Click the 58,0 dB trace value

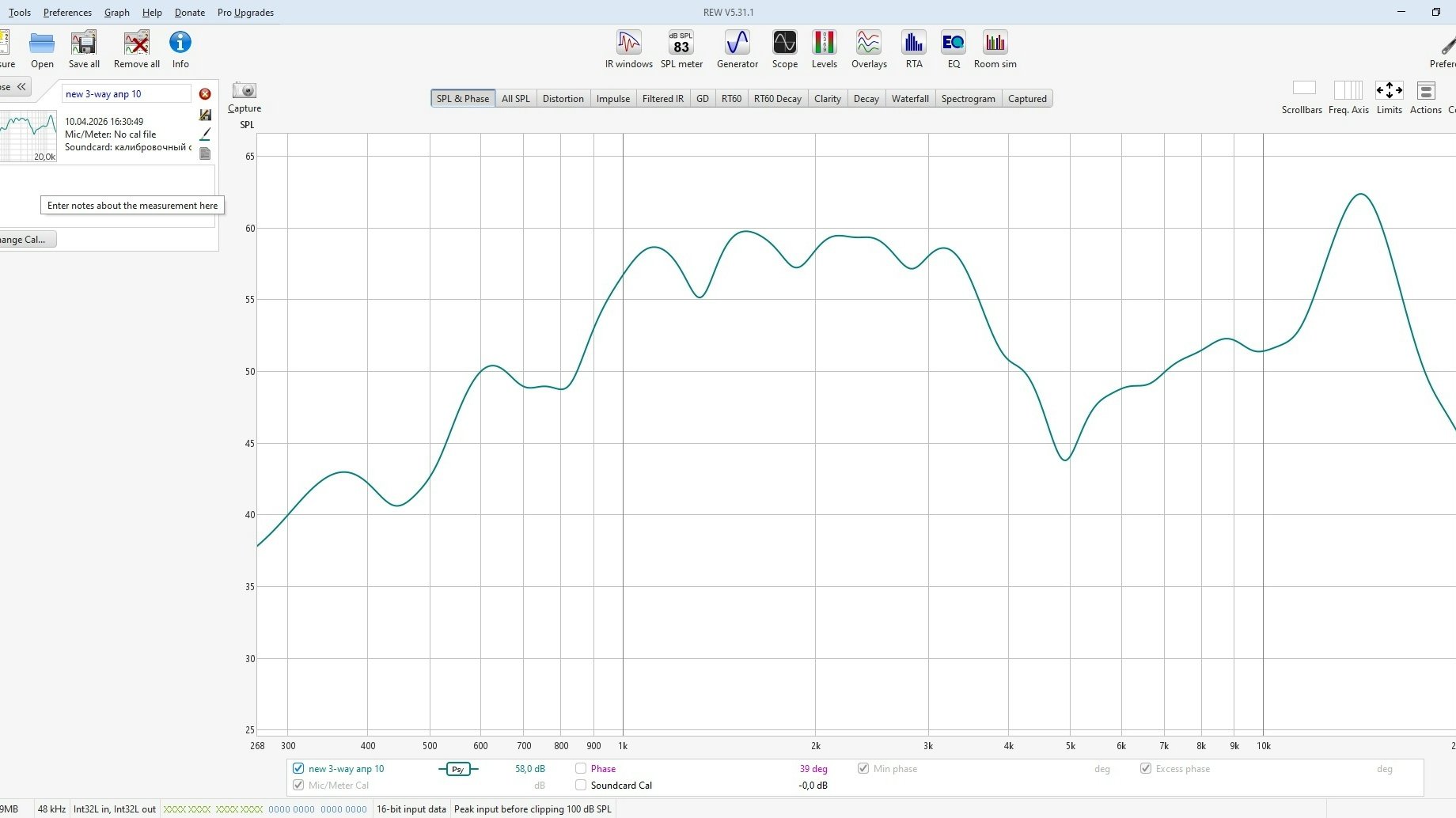click(x=530, y=769)
